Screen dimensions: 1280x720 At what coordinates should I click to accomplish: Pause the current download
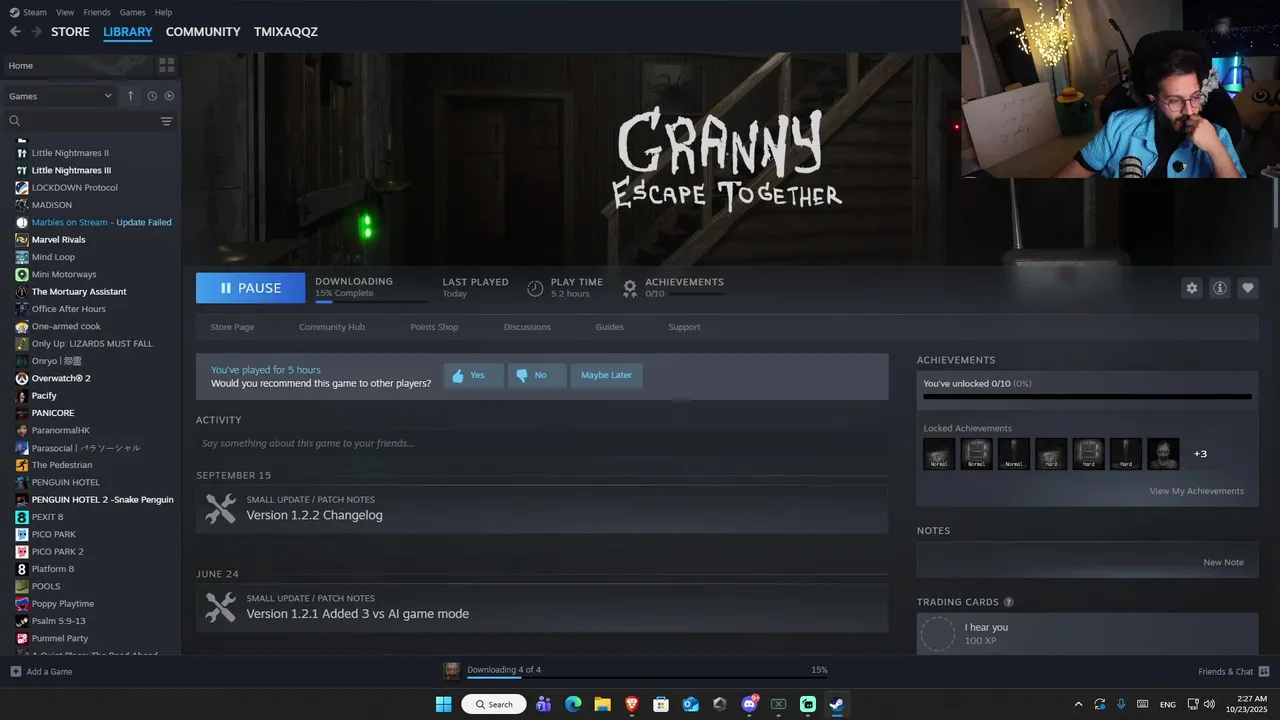250,288
